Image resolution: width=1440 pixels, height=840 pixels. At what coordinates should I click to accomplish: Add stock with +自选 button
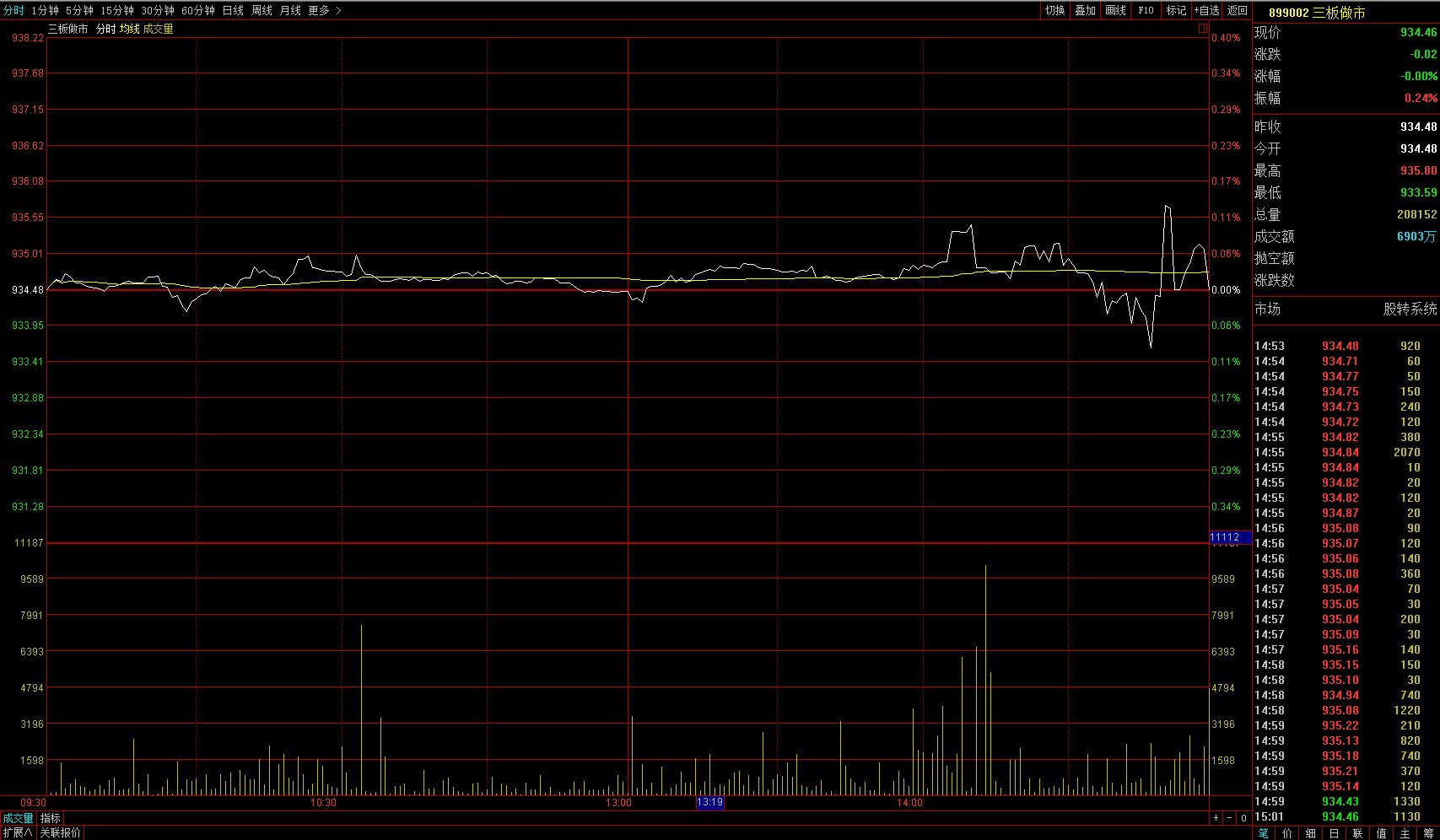1207,10
